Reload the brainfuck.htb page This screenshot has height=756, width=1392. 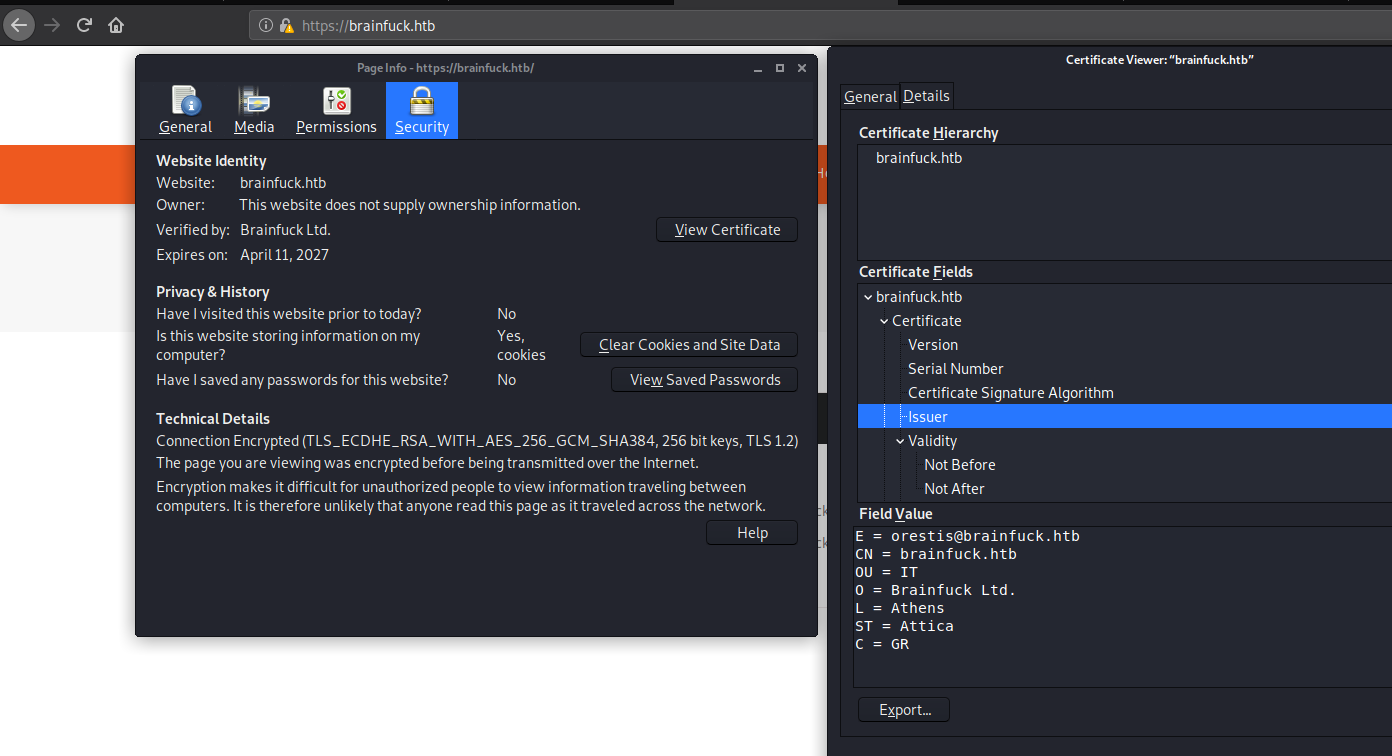tap(84, 25)
